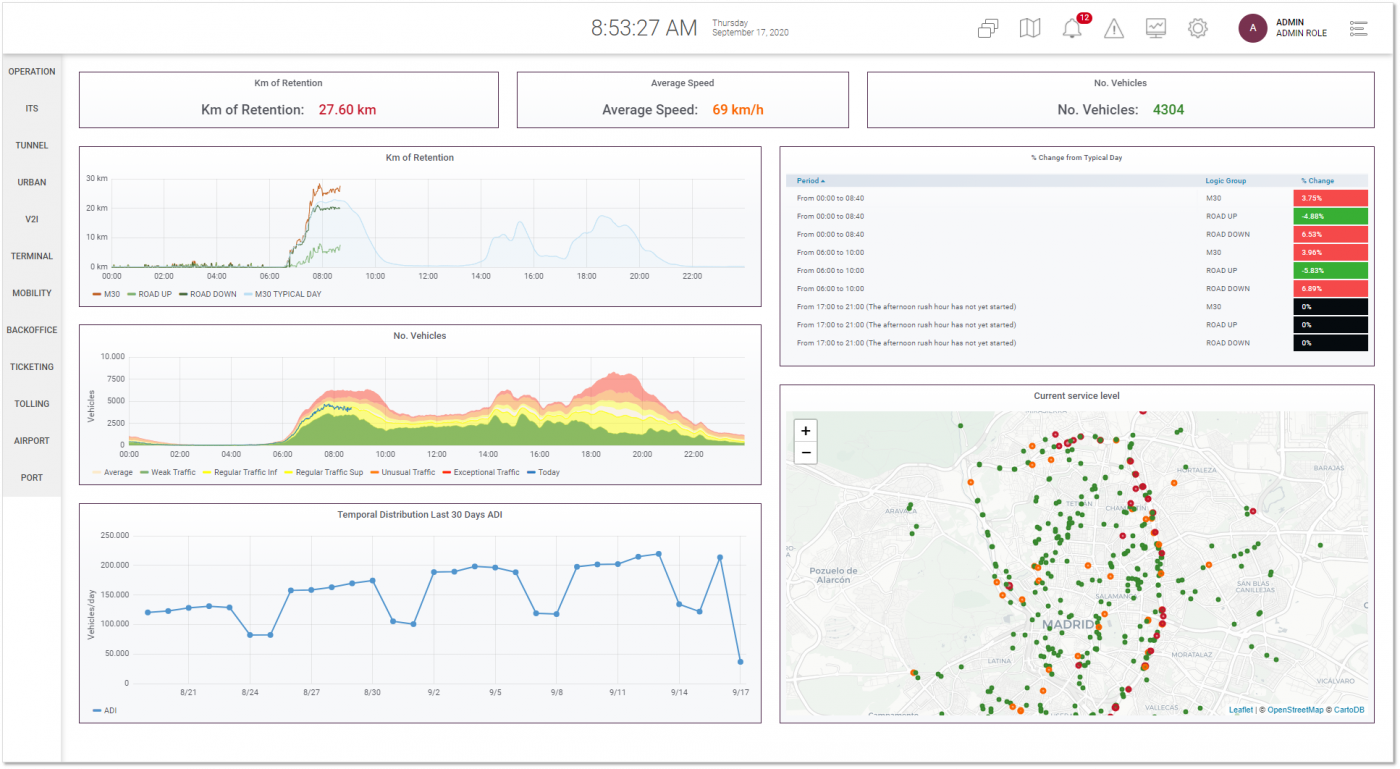Click the 6.89% red change cell
The width and height of the screenshot is (1400, 769).
[1330, 288]
